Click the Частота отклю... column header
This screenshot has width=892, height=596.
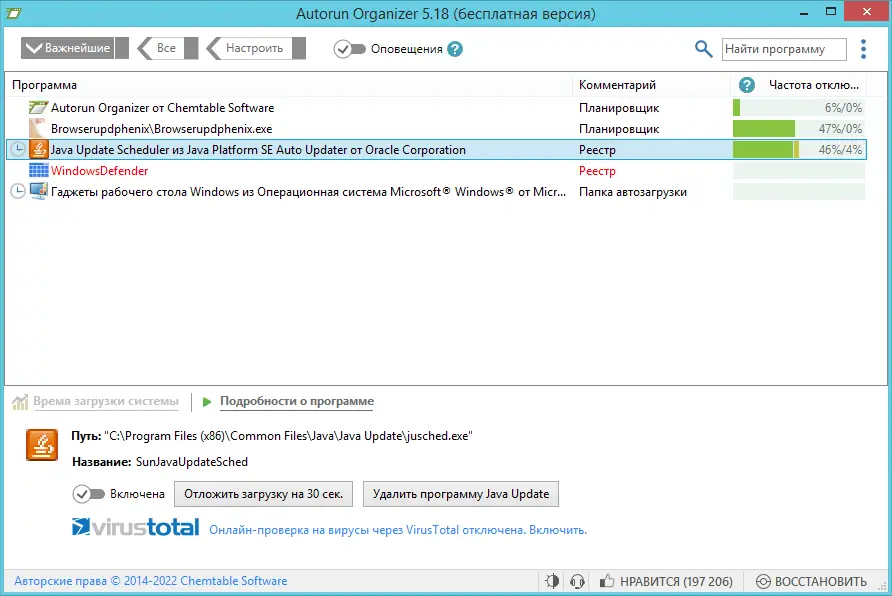pyautogui.click(x=813, y=85)
